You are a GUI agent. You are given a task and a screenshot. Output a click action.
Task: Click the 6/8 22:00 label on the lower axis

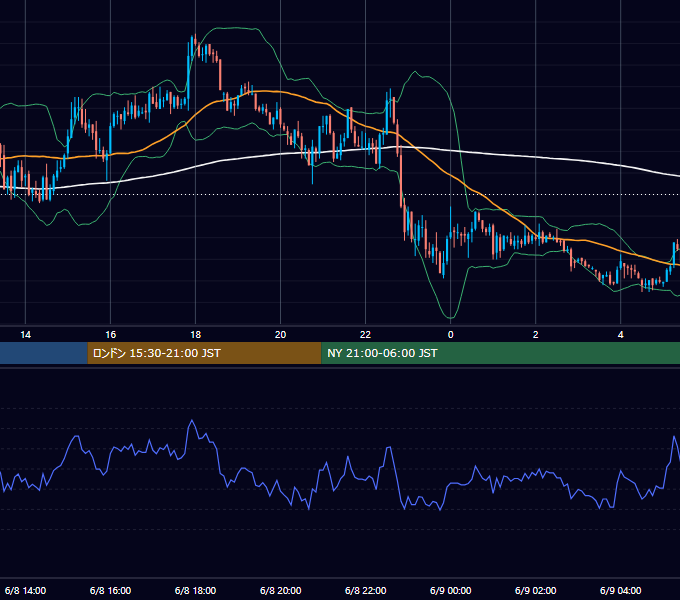coord(366,590)
